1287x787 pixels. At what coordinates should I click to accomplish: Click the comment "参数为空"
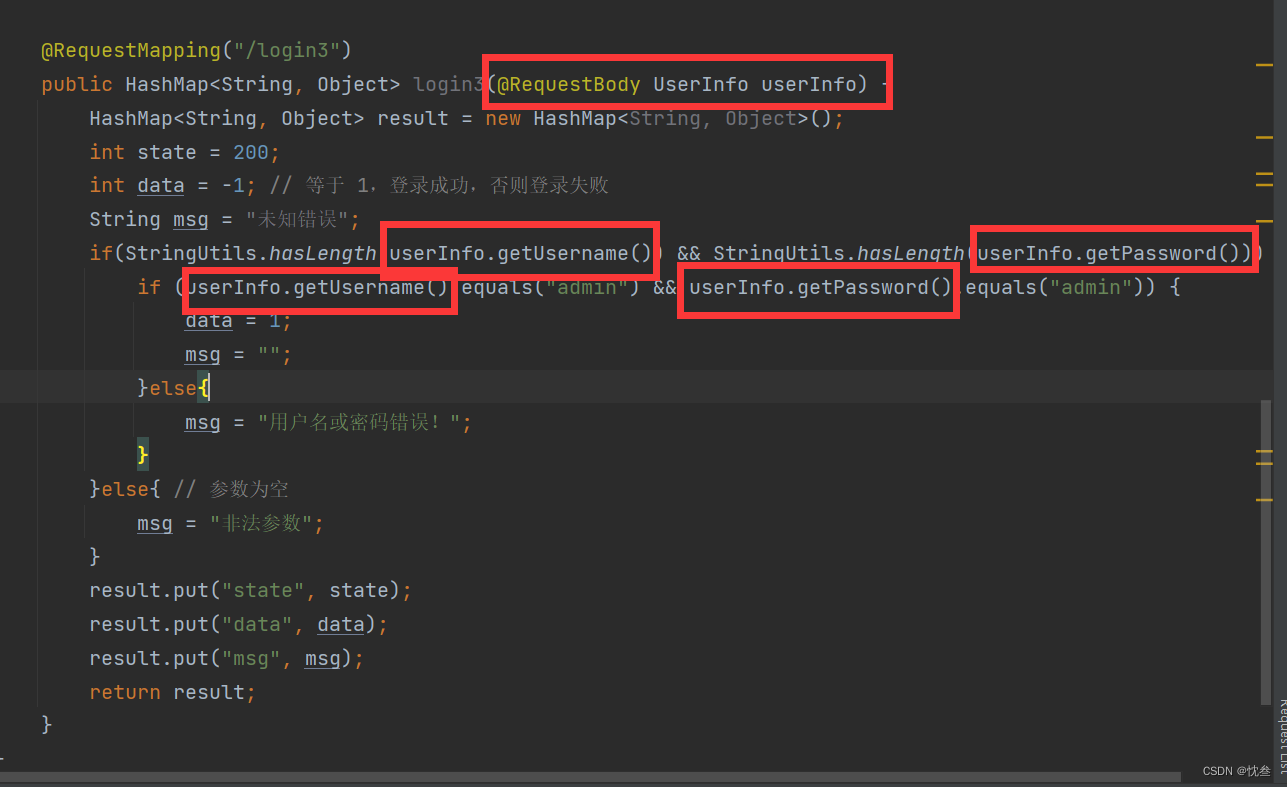(x=232, y=490)
